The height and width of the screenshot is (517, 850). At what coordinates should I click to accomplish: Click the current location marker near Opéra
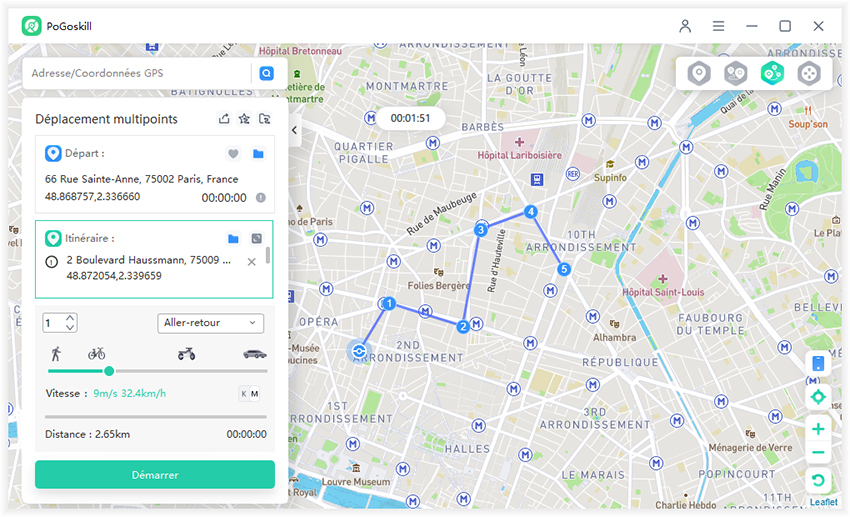coord(358,351)
